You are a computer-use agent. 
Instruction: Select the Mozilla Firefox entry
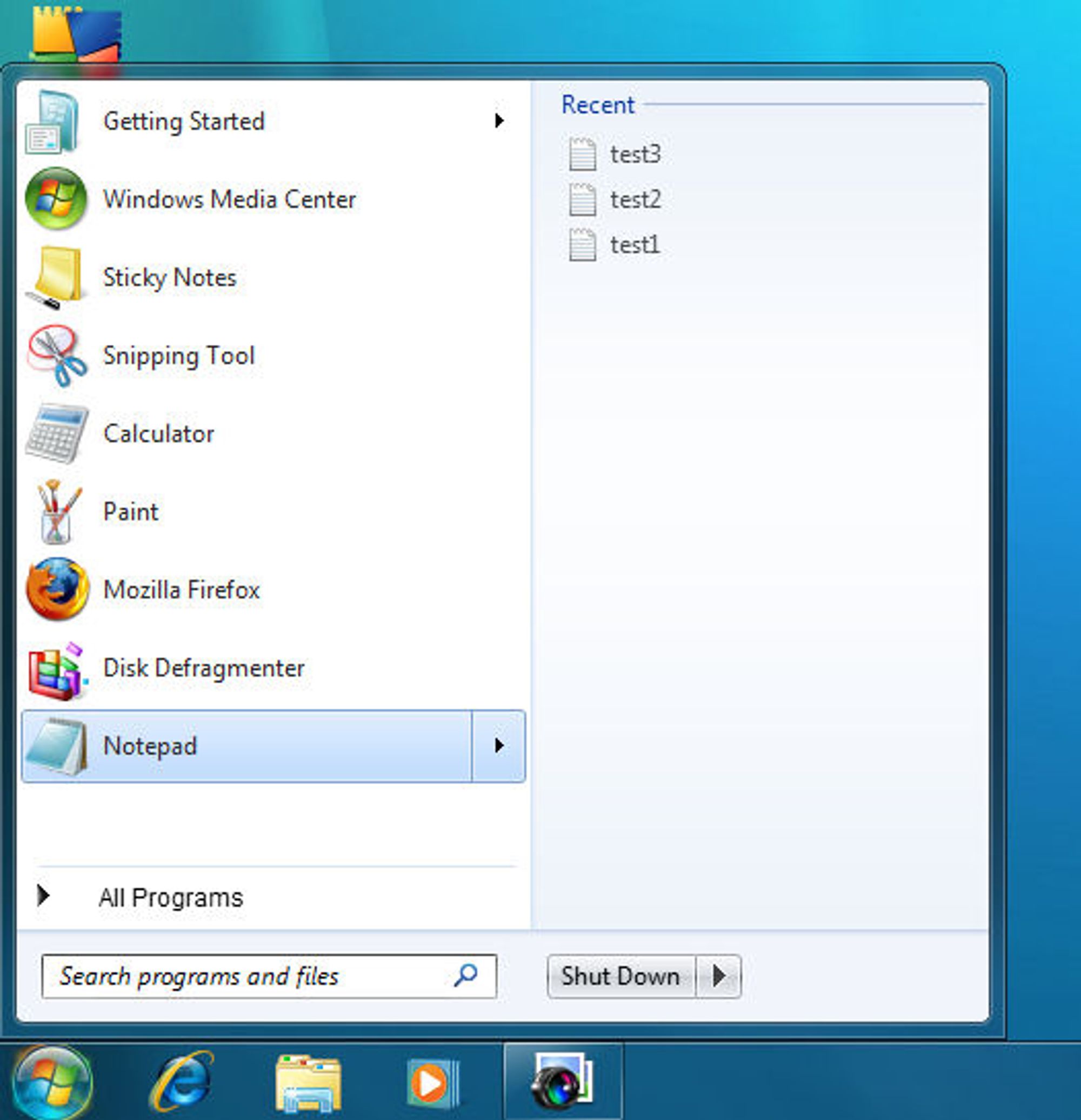pos(273,590)
